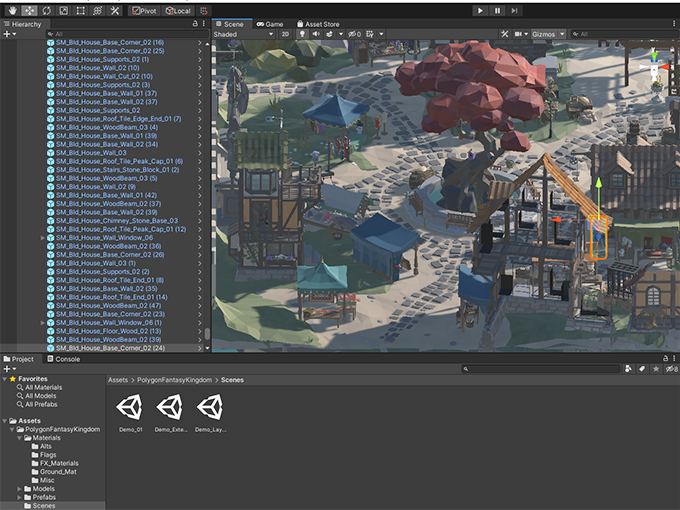
Task: Open Gizmos dropdown arrow
Action: pos(562,34)
